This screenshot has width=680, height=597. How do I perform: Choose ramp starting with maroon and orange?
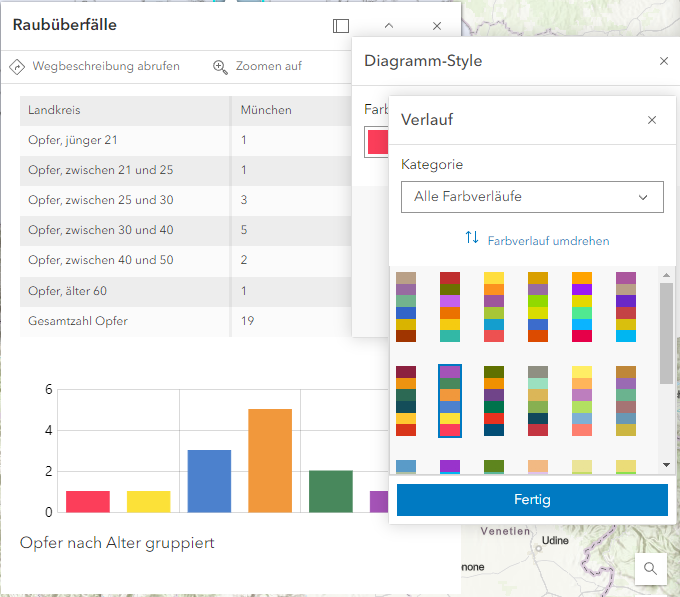click(x=406, y=401)
